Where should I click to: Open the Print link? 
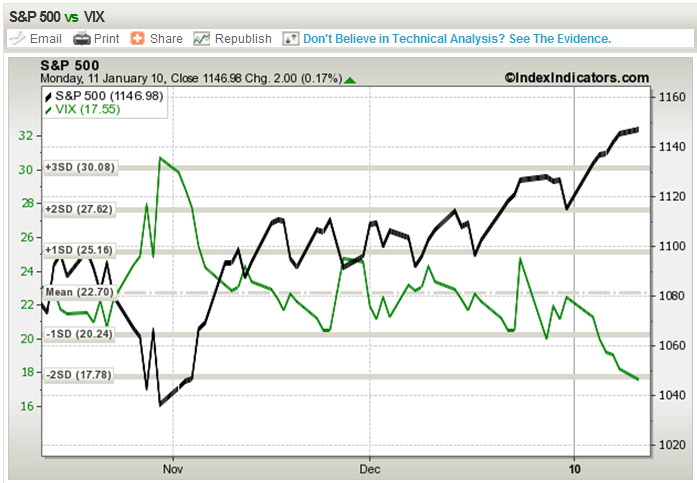coord(107,39)
